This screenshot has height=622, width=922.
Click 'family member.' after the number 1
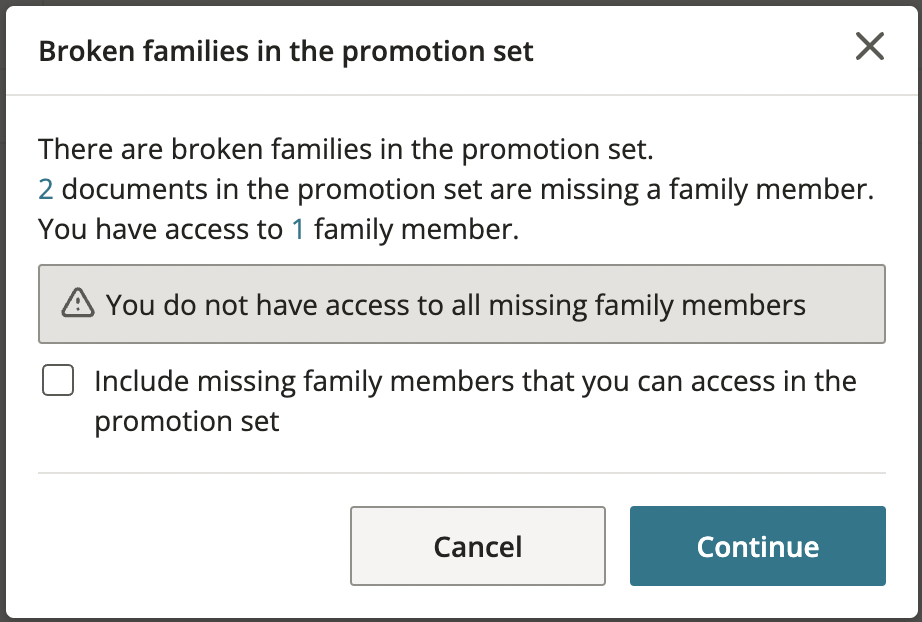click(416, 230)
